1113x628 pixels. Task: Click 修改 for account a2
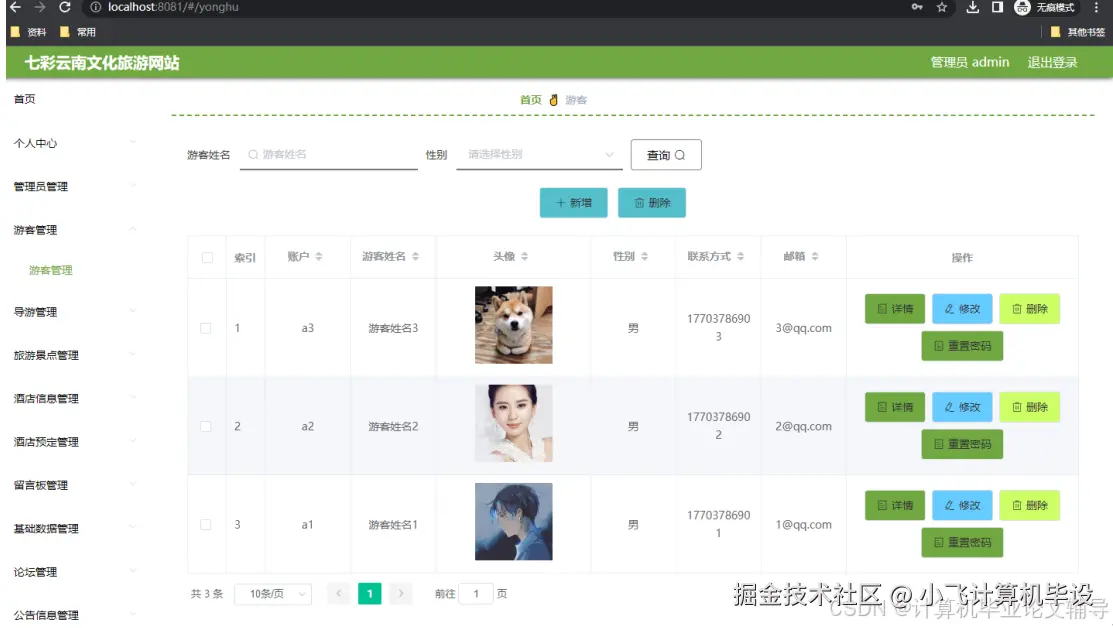(962, 407)
